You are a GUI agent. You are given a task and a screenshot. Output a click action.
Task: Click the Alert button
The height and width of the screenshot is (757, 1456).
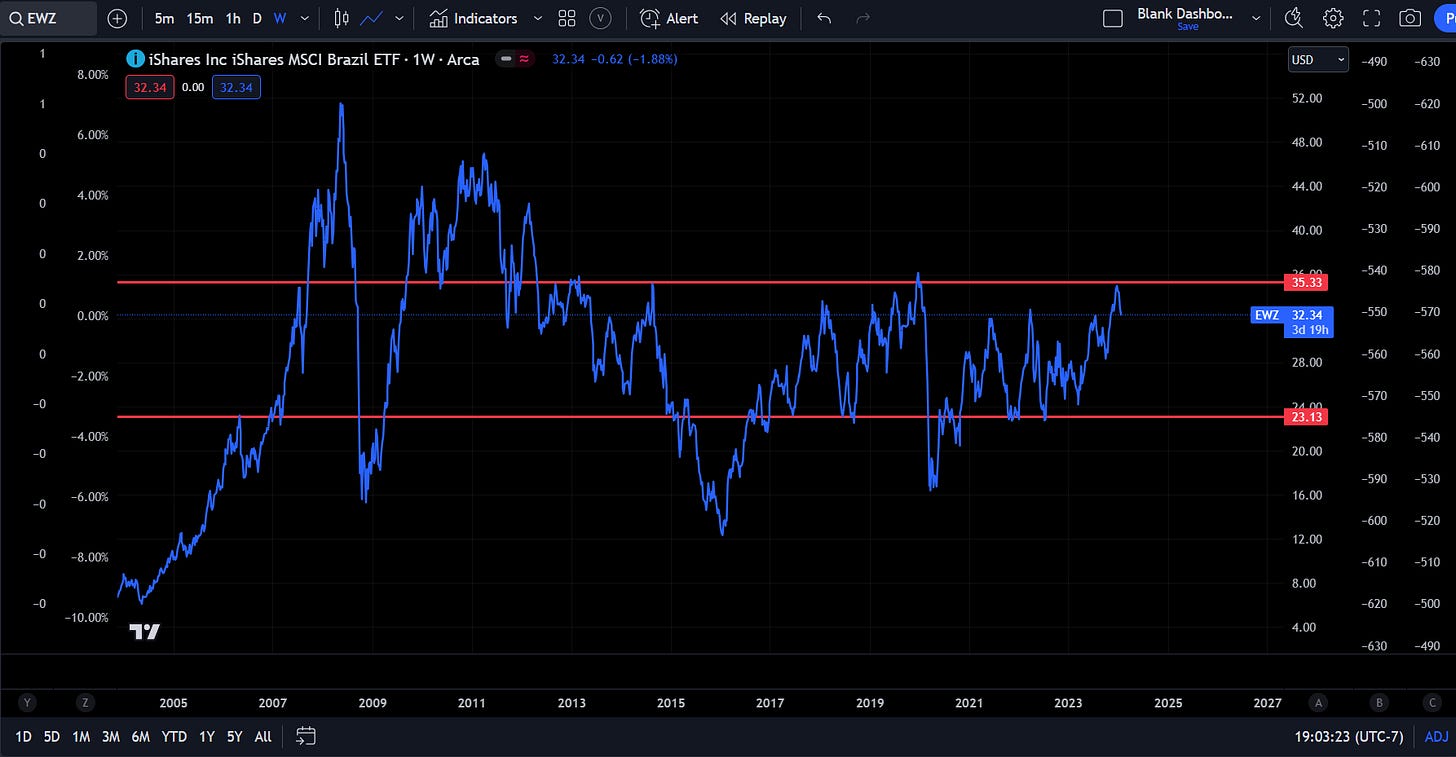[x=669, y=18]
